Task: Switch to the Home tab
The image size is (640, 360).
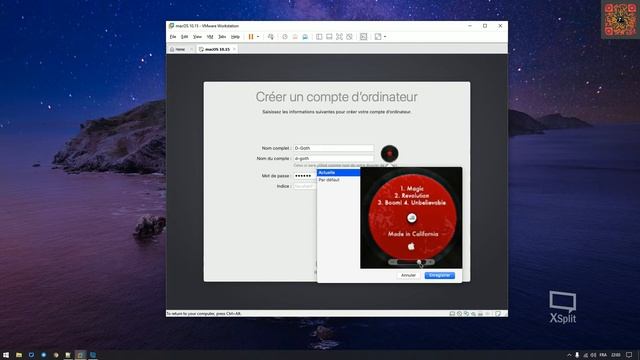Action: (180, 49)
